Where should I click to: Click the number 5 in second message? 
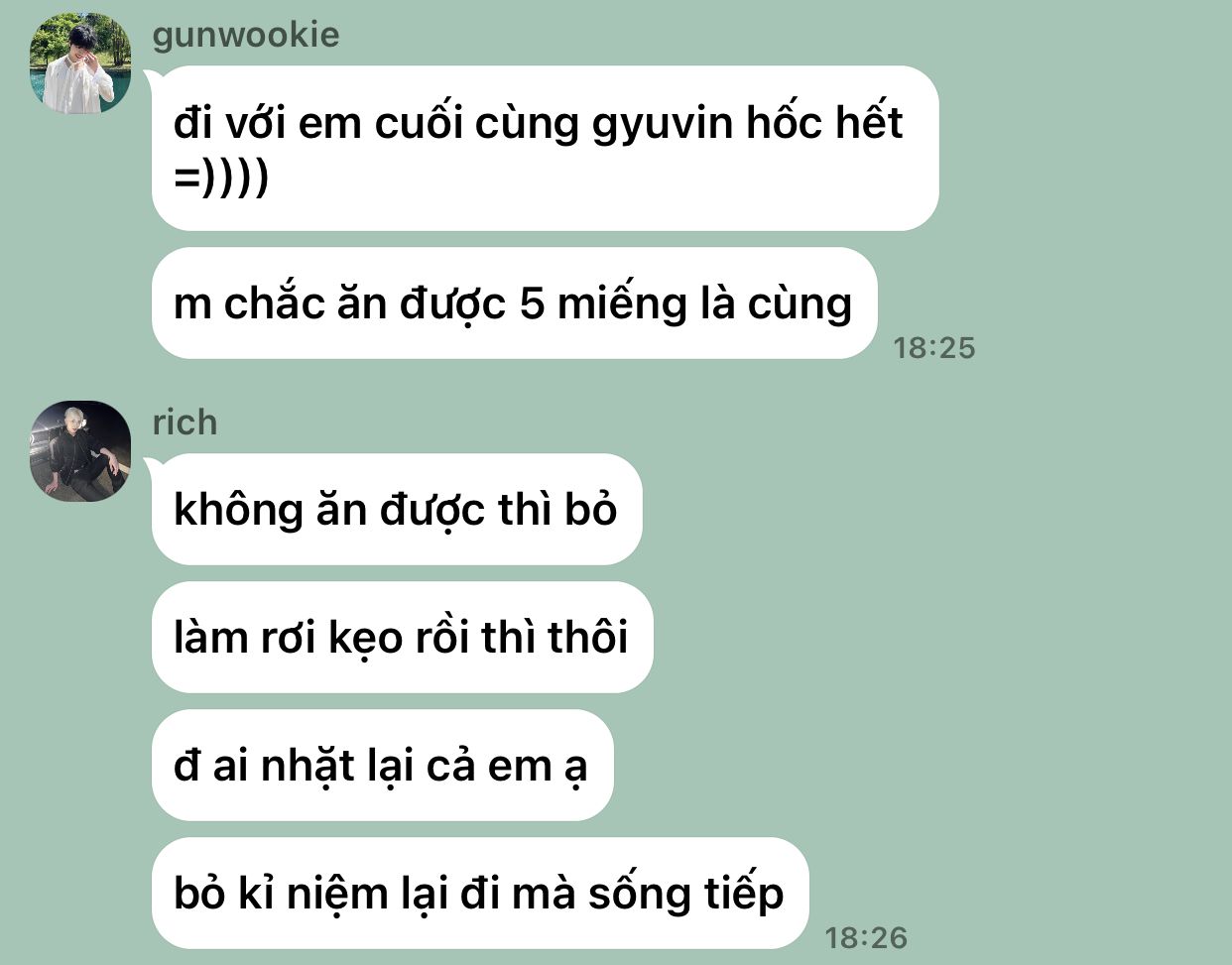tap(532, 303)
